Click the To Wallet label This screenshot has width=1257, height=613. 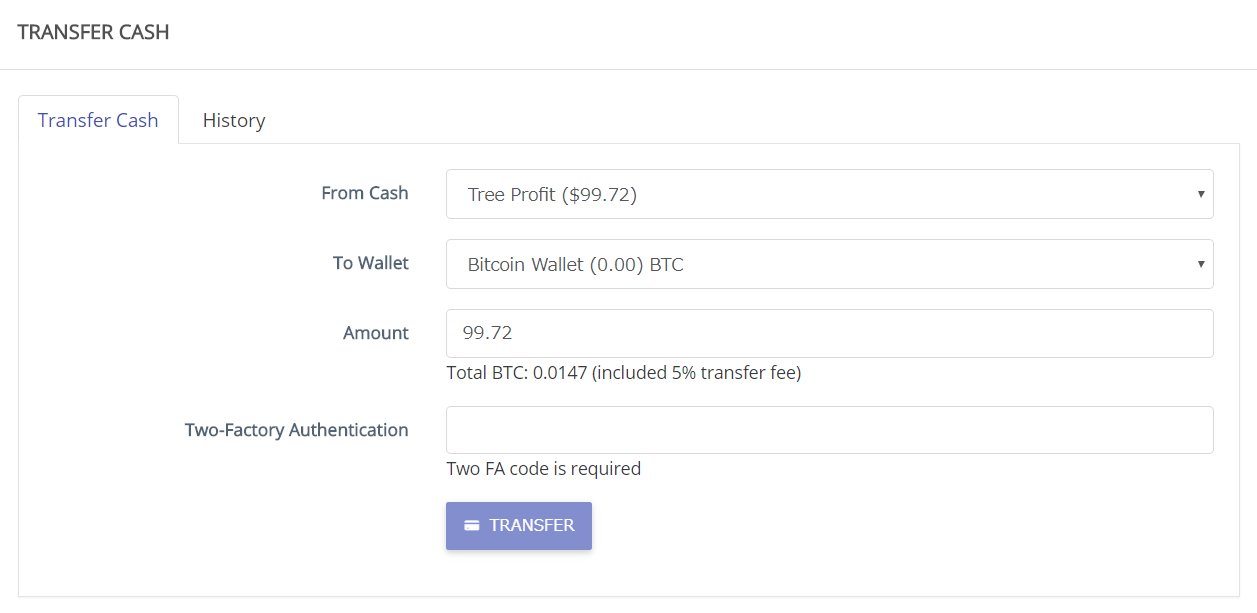pos(370,263)
